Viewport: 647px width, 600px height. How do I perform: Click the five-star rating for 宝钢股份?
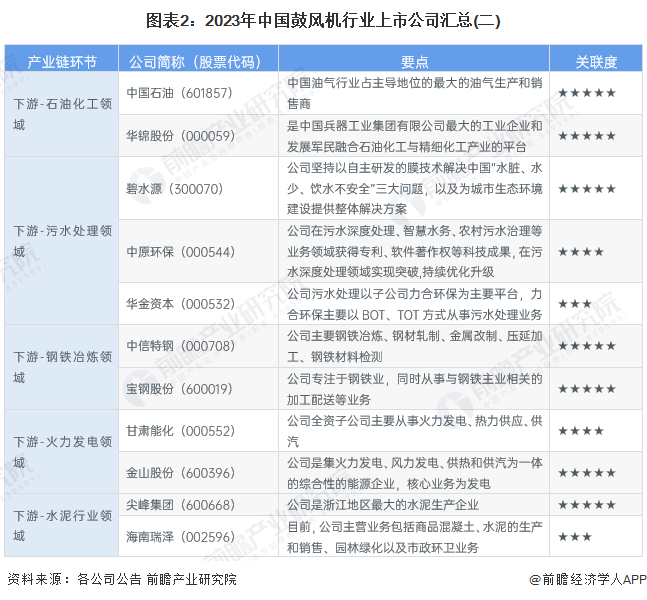click(x=587, y=389)
